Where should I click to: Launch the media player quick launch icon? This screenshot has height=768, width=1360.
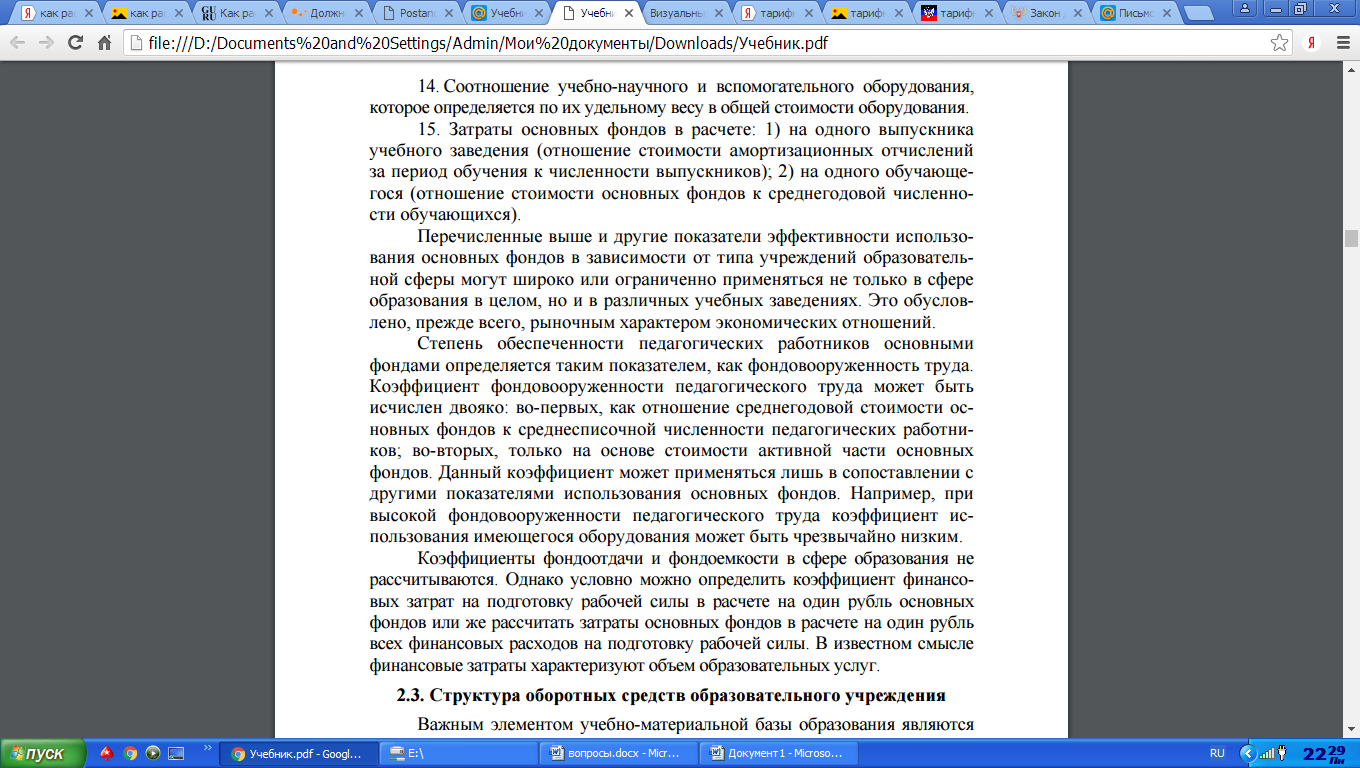[x=153, y=753]
